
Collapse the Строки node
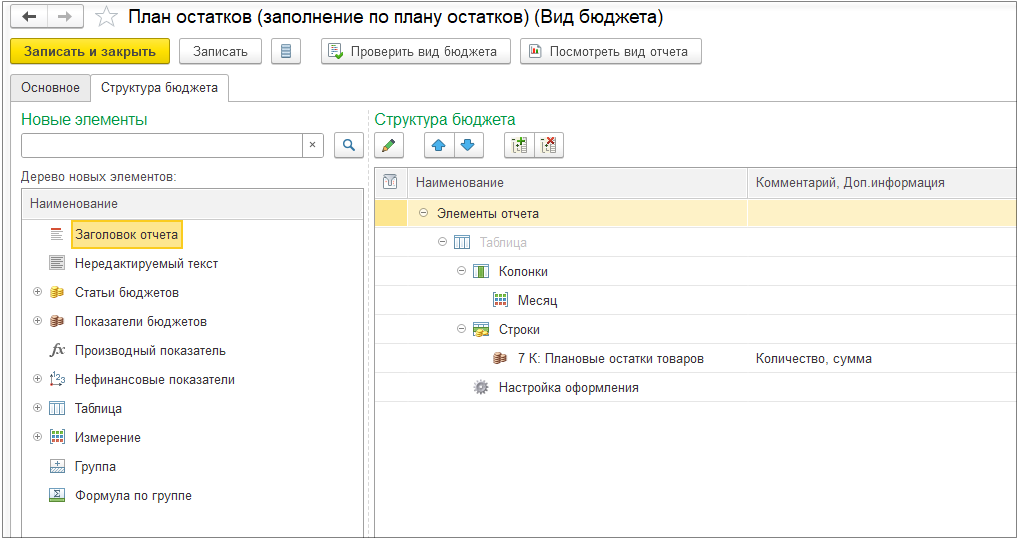(461, 329)
